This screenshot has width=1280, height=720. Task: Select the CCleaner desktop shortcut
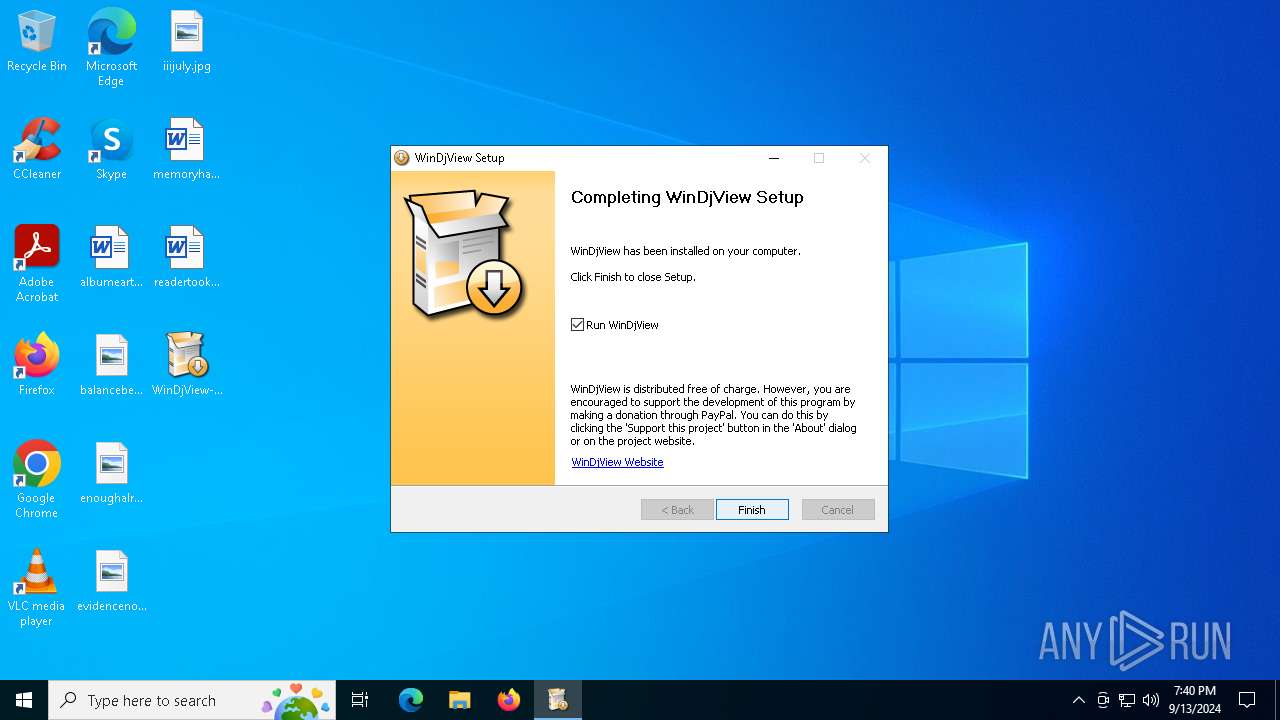37,150
